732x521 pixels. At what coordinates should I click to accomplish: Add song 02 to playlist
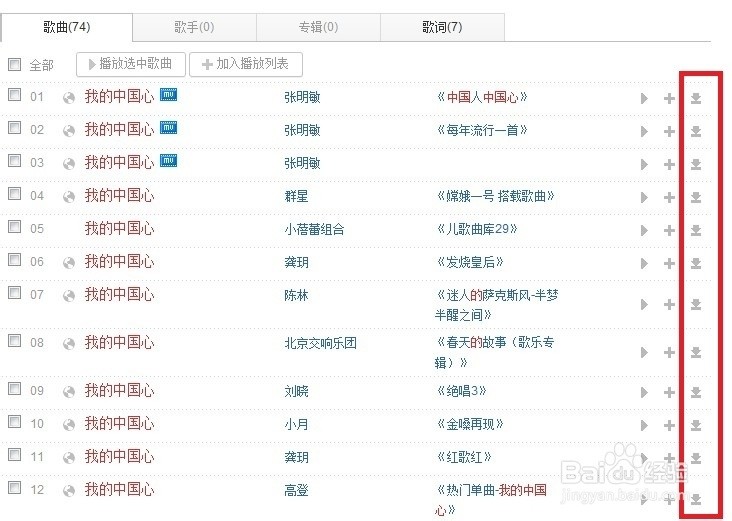pos(669,131)
